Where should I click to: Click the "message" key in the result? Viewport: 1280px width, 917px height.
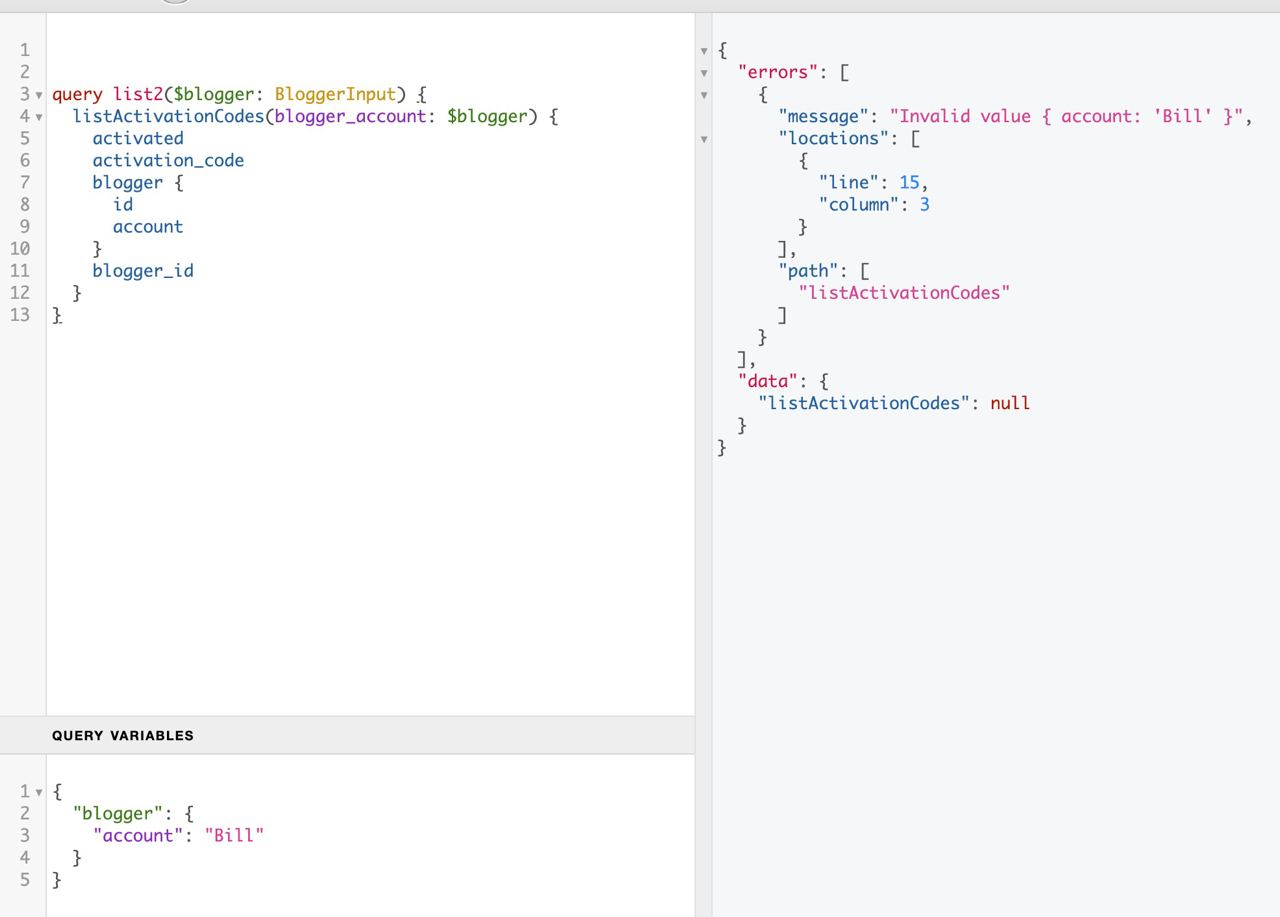(x=824, y=116)
